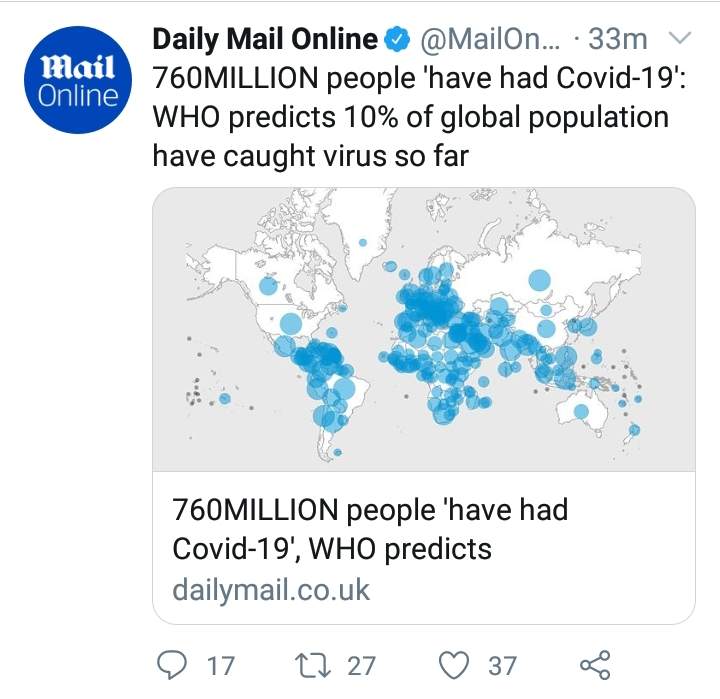720x699 pixels.
Task: Click the Greenland dot on map
Action: 363,242
